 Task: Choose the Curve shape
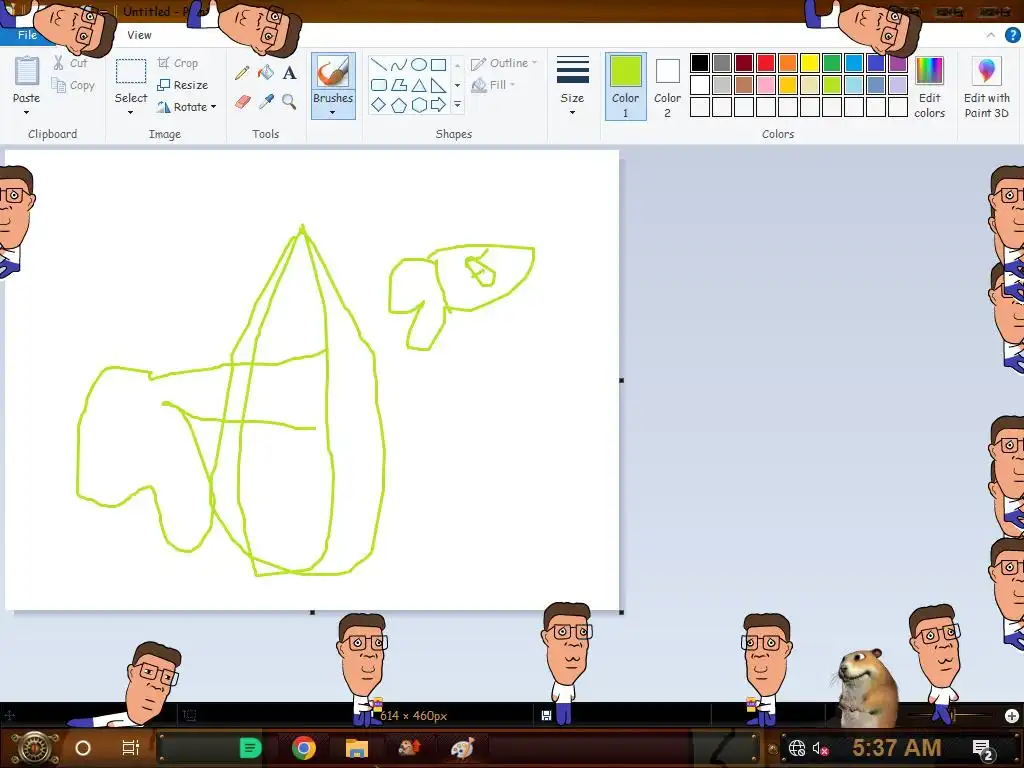coord(398,65)
